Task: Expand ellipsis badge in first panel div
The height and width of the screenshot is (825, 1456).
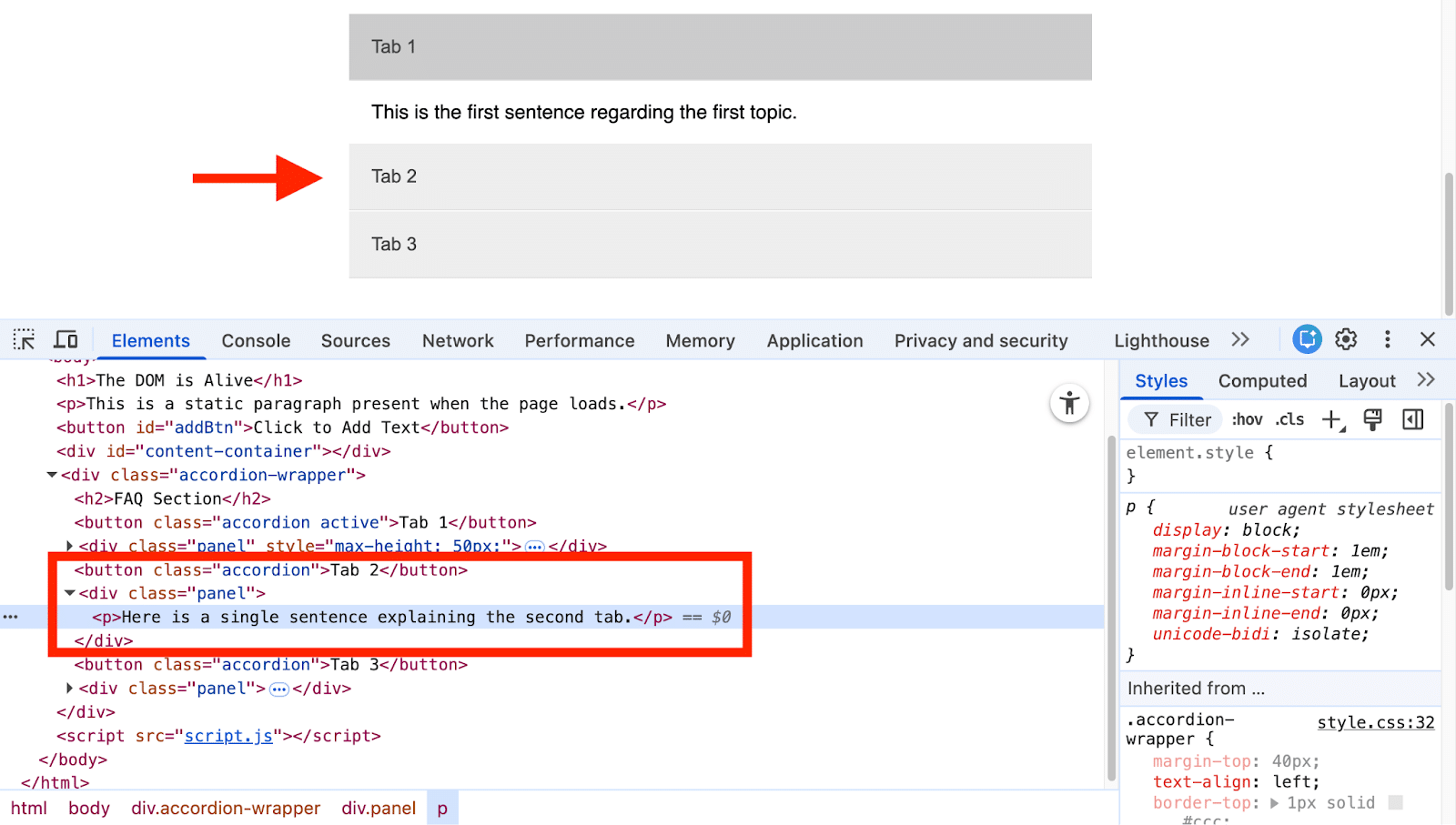Action: click(535, 547)
